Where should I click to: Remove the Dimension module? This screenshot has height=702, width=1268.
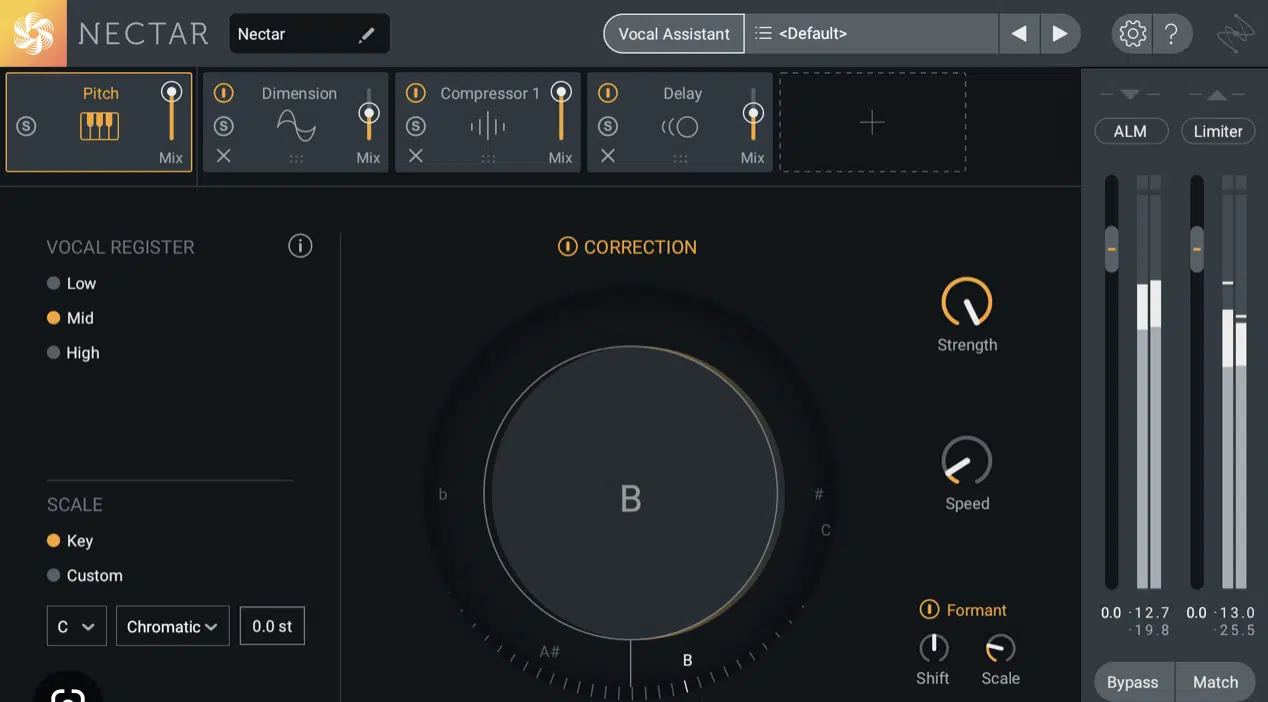click(x=223, y=156)
